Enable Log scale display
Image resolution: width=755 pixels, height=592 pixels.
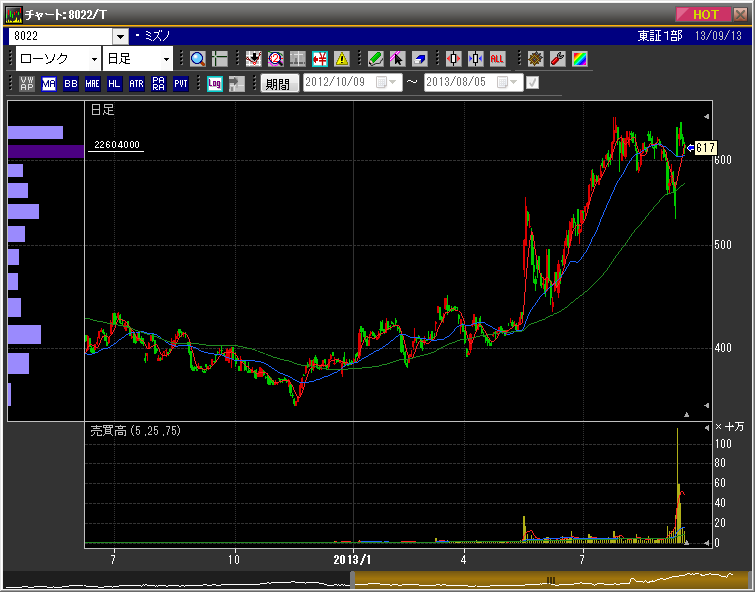(x=214, y=84)
